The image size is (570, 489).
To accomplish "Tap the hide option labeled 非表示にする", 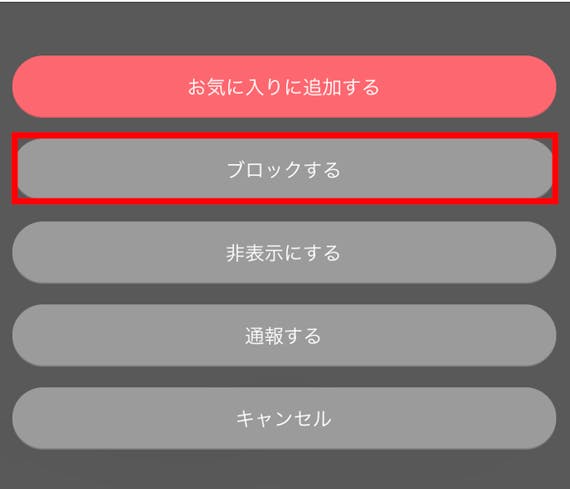I will [284, 252].
